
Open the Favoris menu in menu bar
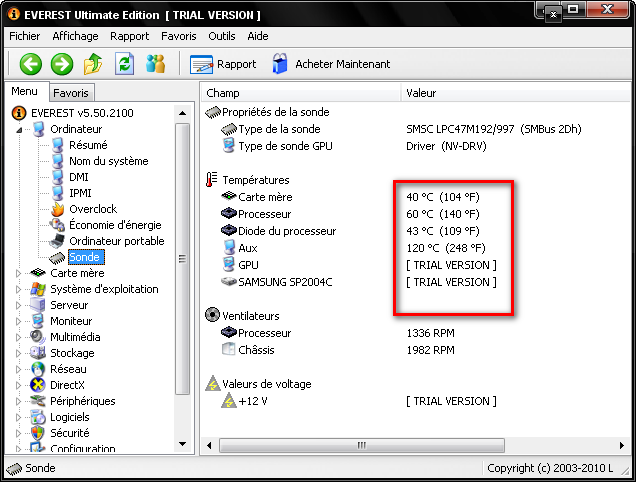pos(179,36)
